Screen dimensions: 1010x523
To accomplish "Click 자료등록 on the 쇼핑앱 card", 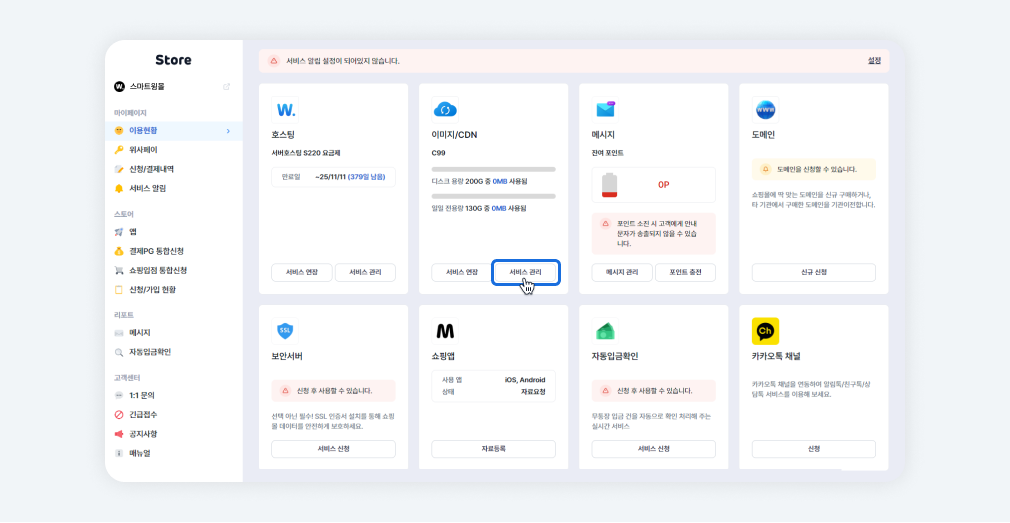I will [x=493, y=449].
